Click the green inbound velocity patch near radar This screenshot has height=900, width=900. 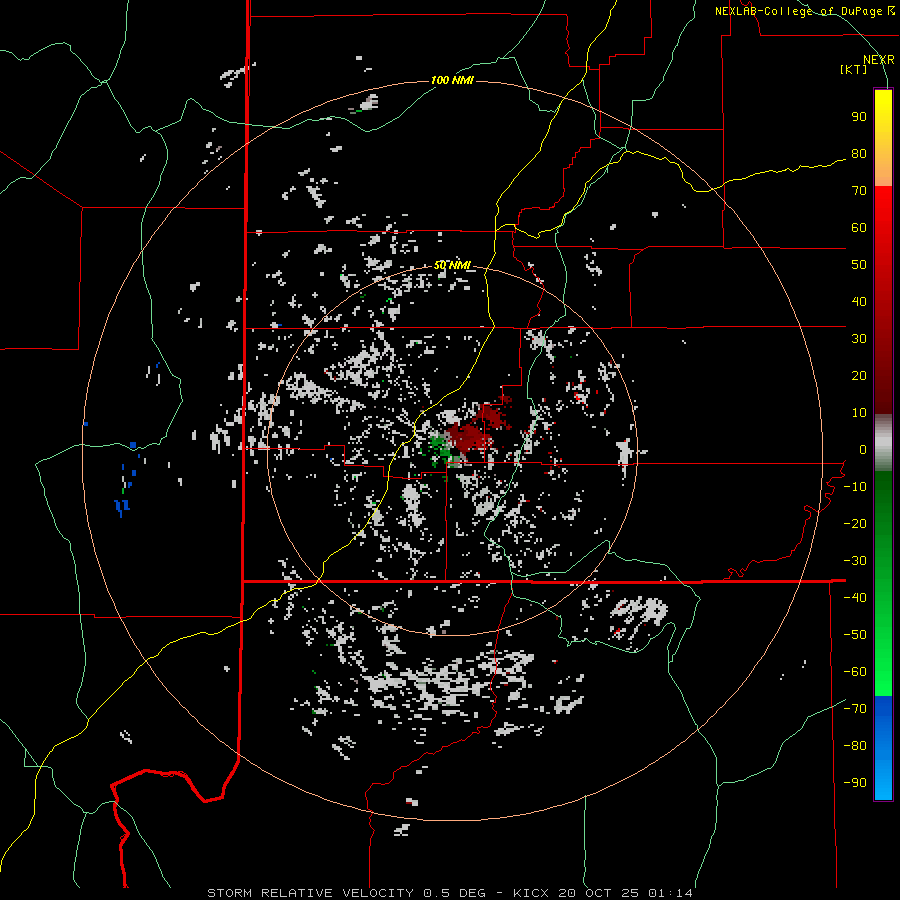[441, 446]
